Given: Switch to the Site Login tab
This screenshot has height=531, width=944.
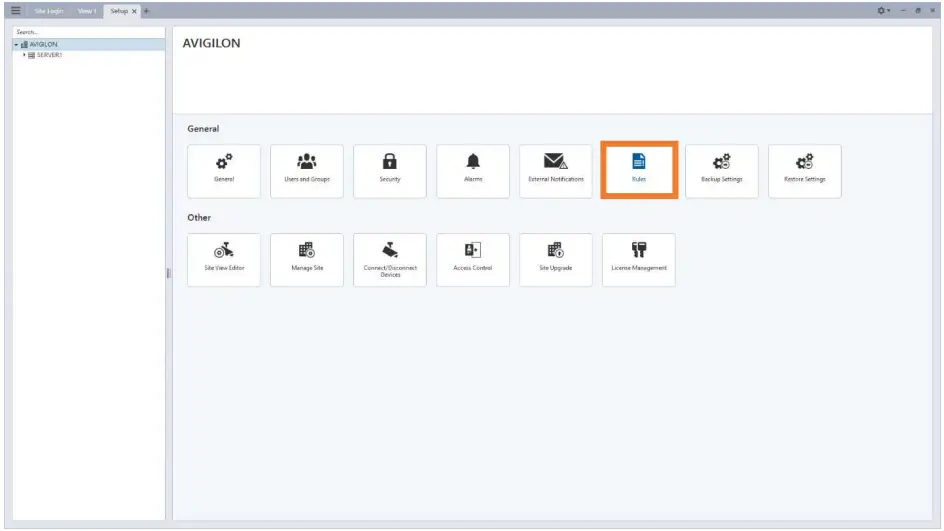Looking at the screenshot, I should click(49, 11).
